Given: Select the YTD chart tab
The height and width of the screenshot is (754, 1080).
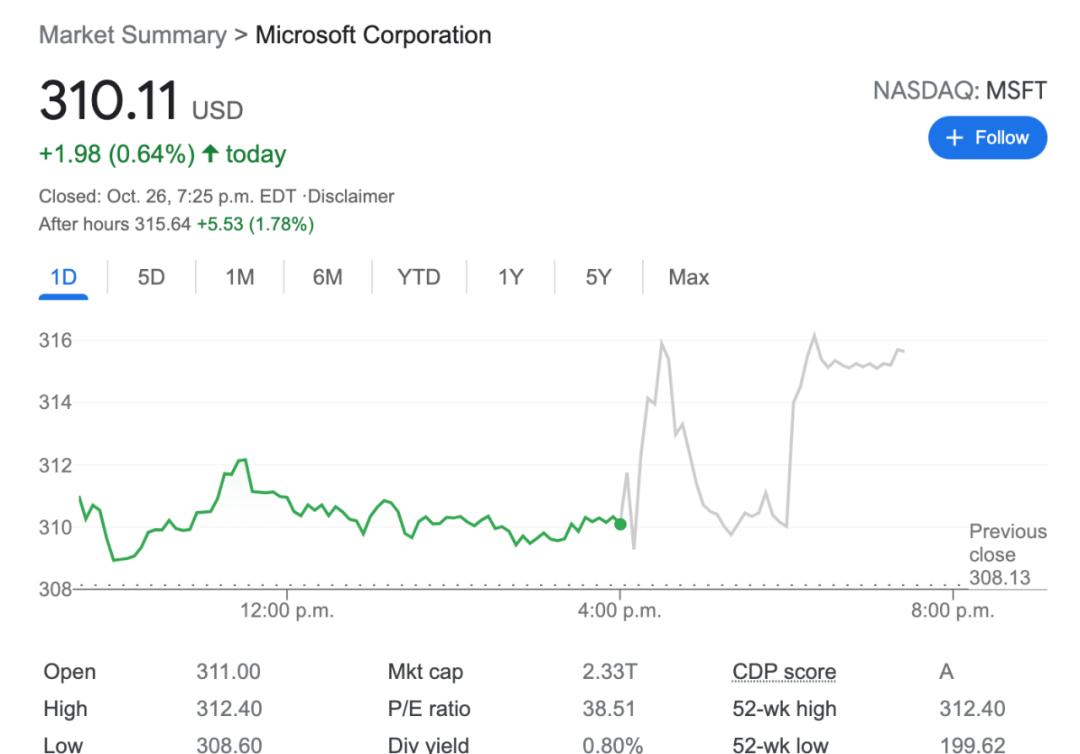Looking at the screenshot, I should [418, 277].
